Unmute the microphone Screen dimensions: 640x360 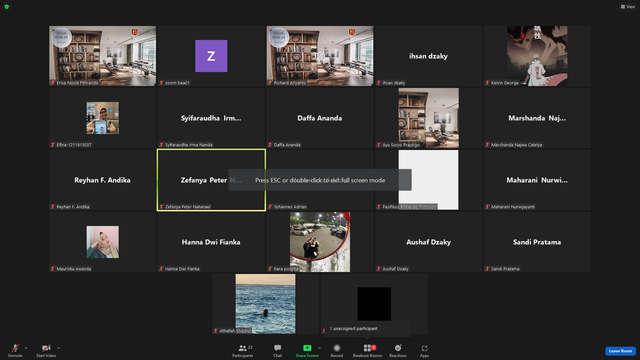(15, 350)
